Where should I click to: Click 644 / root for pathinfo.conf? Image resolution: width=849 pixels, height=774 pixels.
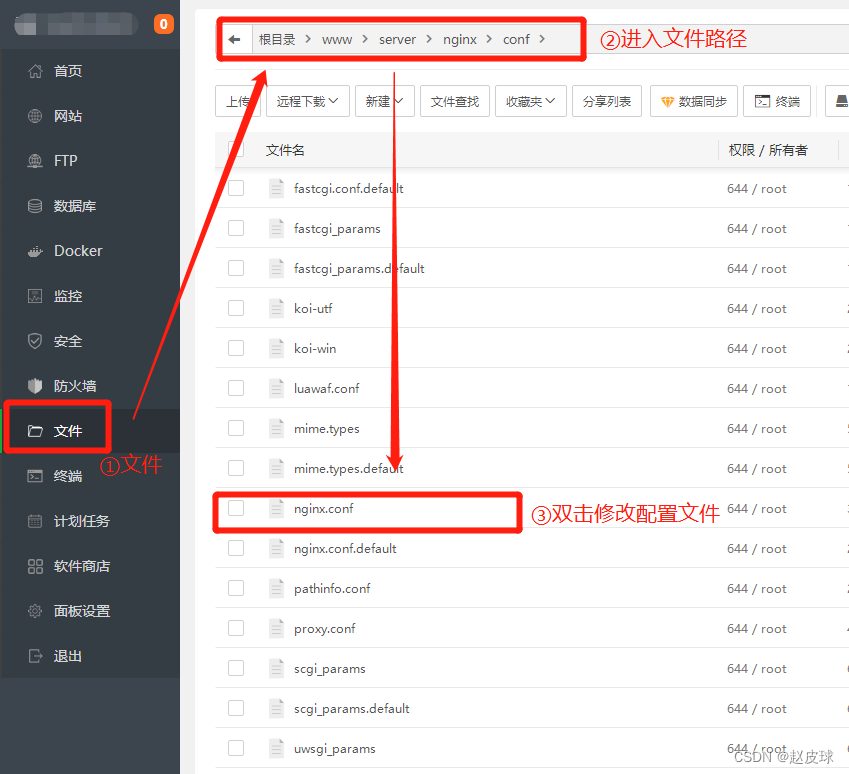(756, 589)
